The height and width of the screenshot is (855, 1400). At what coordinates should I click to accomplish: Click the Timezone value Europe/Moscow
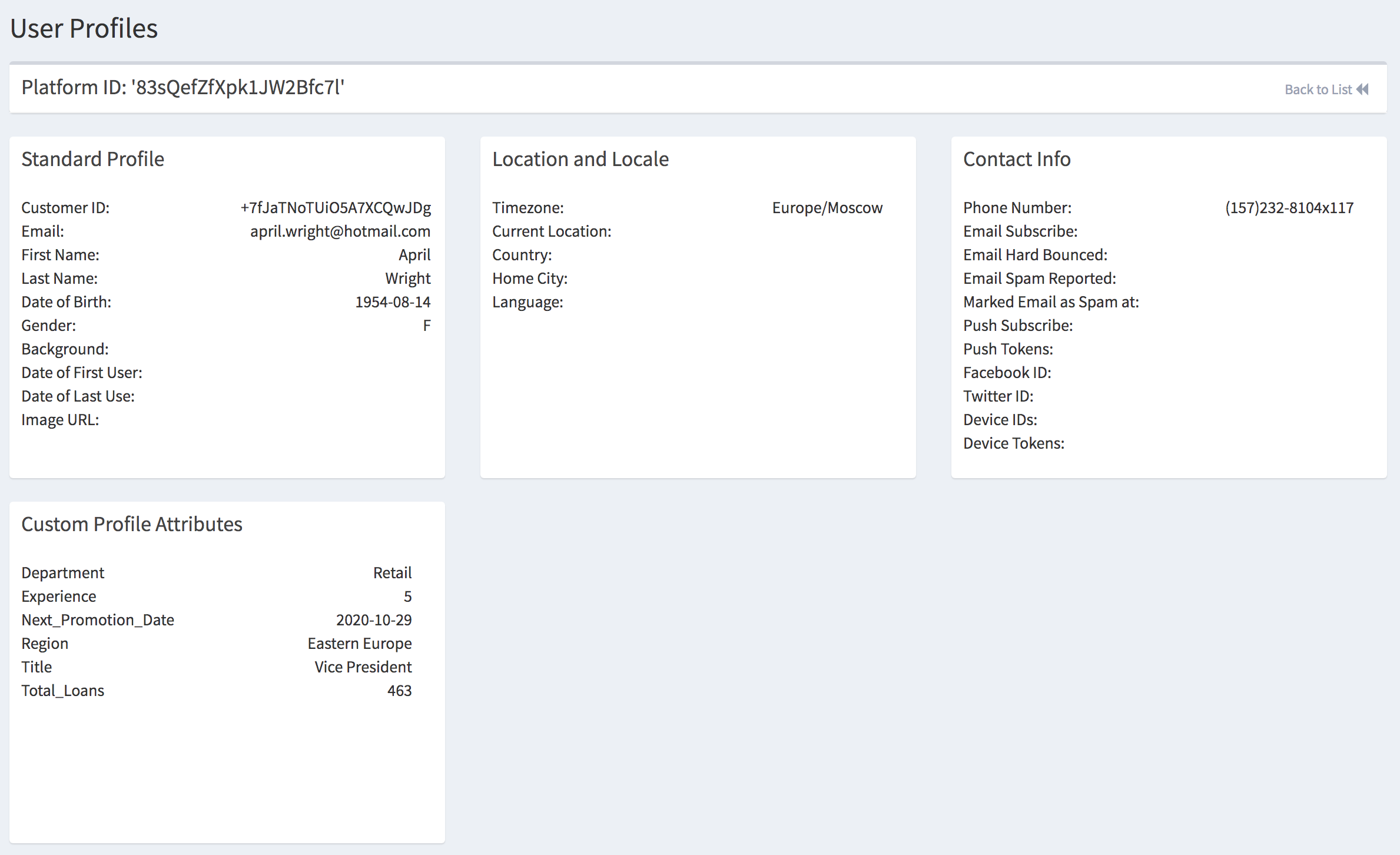pyautogui.click(x=827, y=208)
